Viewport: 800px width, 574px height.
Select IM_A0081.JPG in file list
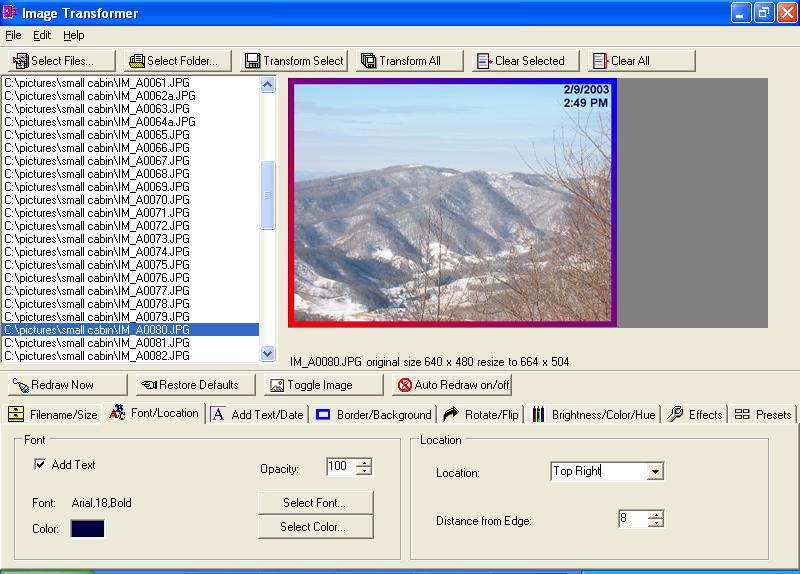(131, 343)
